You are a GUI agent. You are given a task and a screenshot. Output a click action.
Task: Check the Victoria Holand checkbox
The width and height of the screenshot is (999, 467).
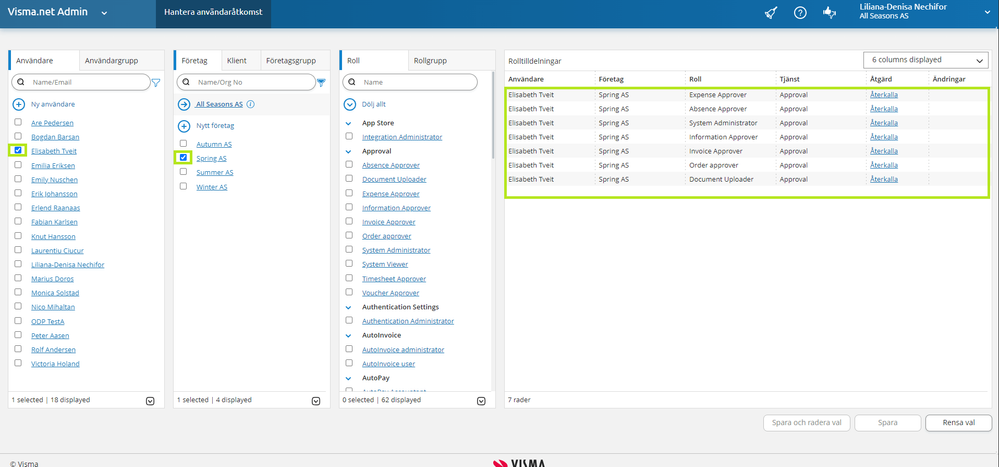click(18, 363)
